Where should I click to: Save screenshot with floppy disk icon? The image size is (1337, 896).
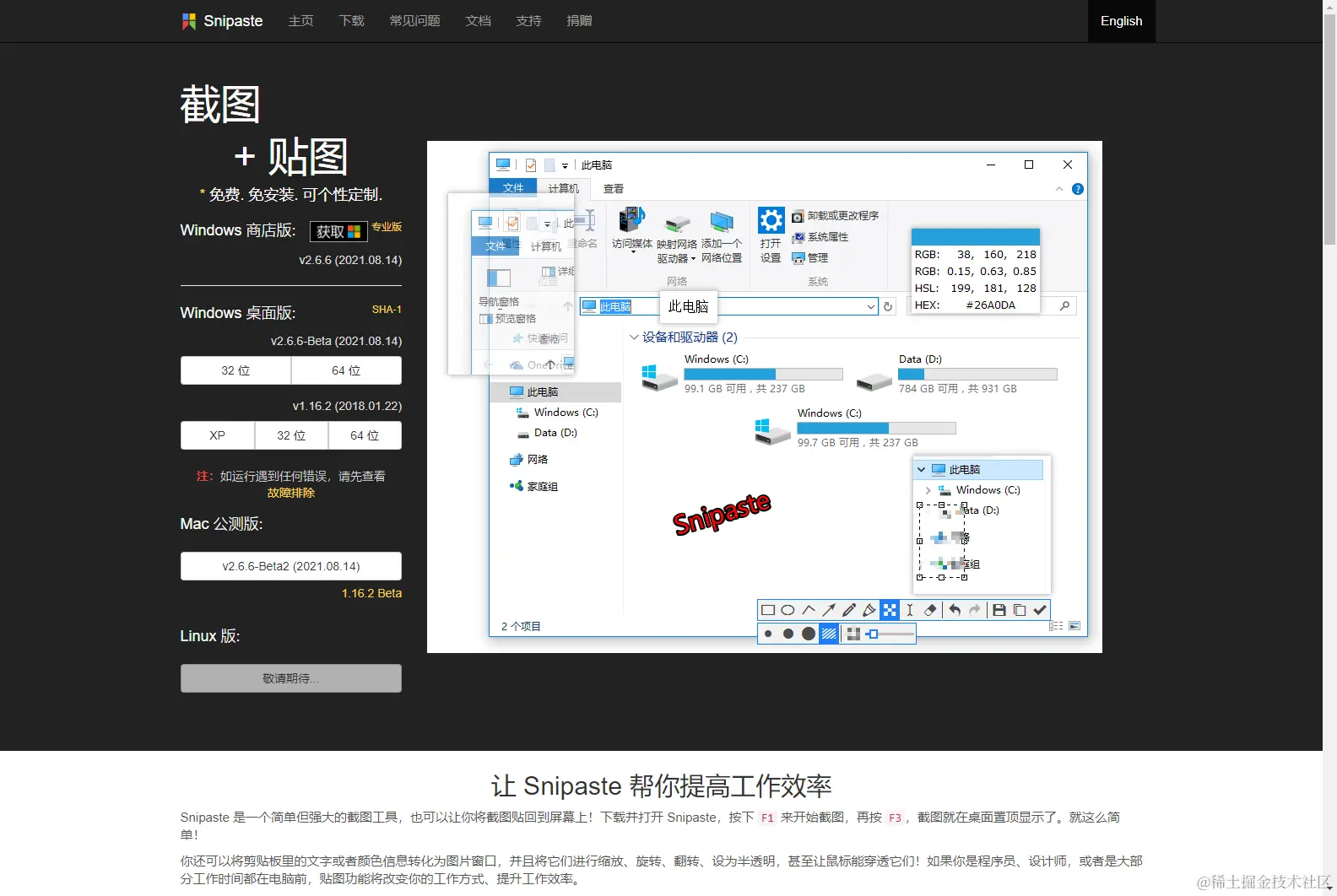tap(999, 610)
